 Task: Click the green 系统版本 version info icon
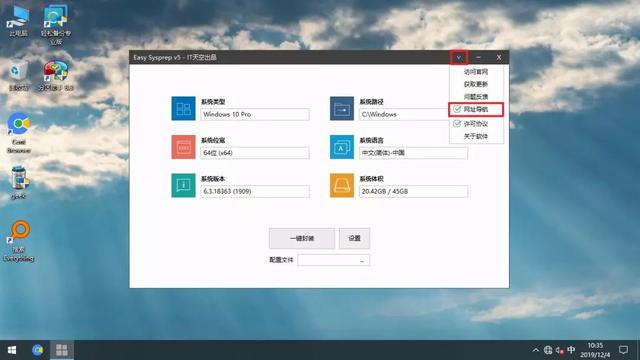(x=183, y=185)
